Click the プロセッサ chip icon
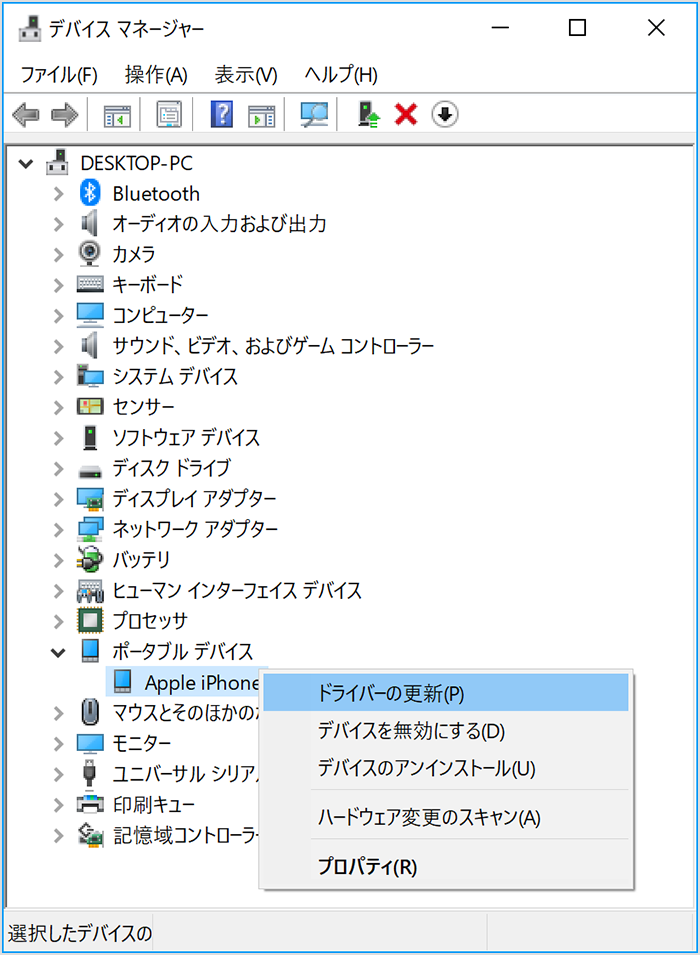The image size is (700, 956). 90,620
